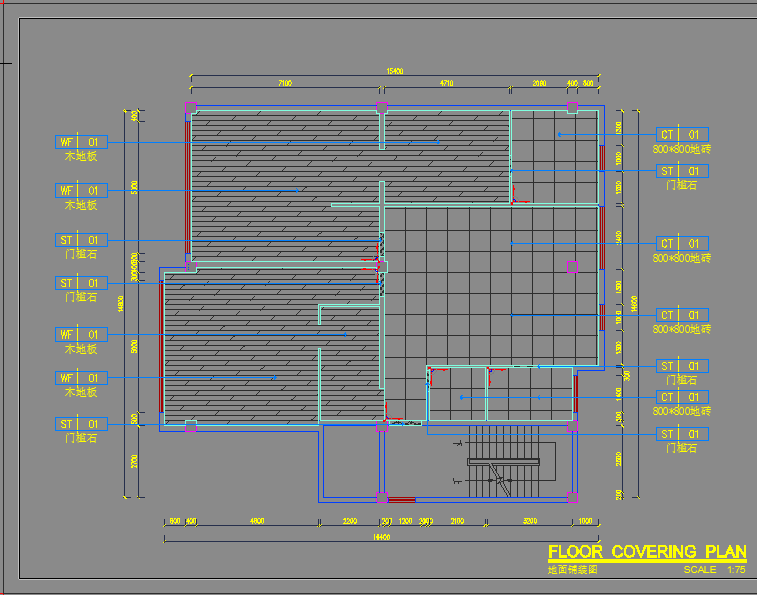Select the magenta column marker at bottom-right corner
757x595 pixels.
pos(572,496)
